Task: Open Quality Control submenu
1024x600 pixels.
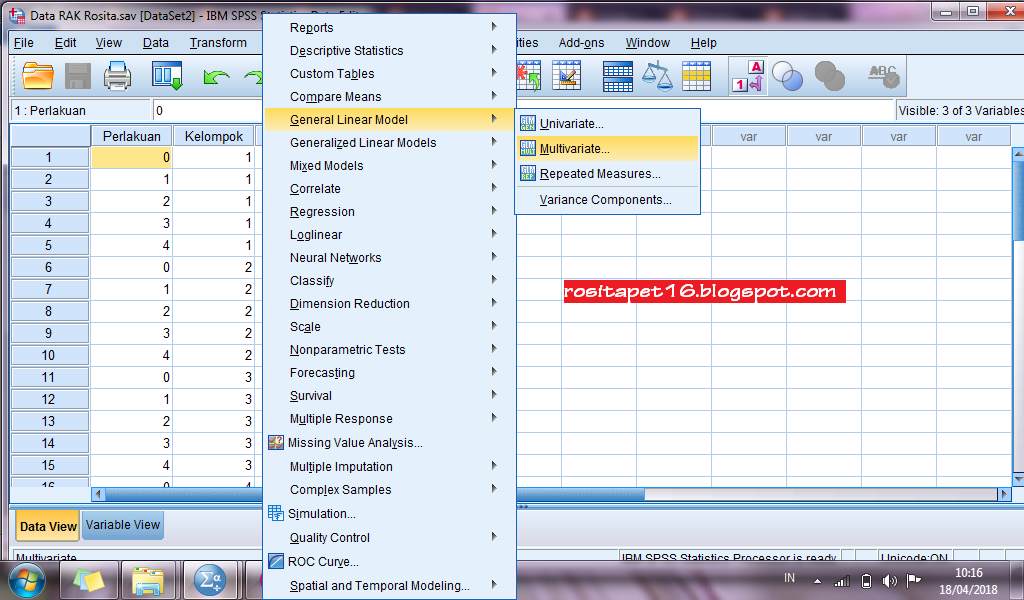Action: [x=390, y=537]
